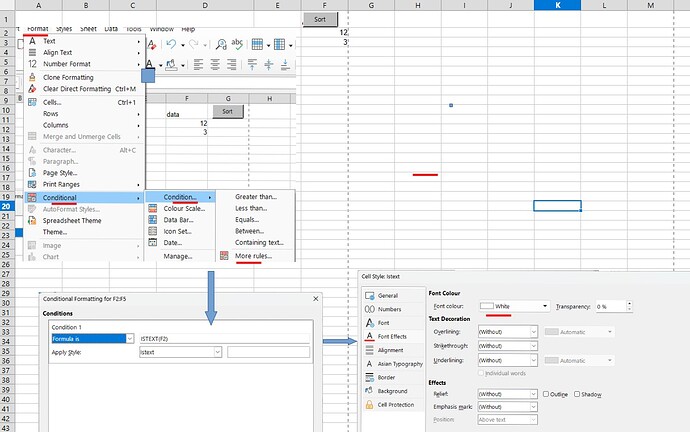Choose Greater than... rule option

(256, 197)
